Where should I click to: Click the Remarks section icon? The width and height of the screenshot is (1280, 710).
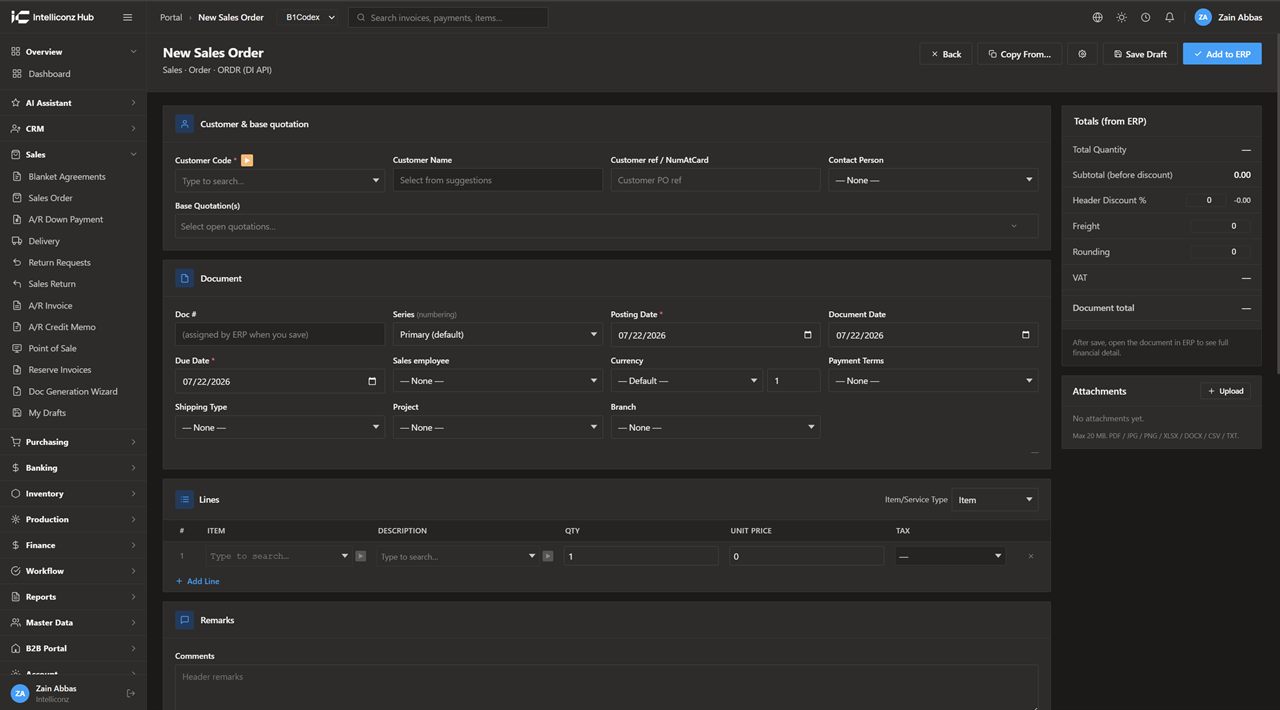click(184, 620)
